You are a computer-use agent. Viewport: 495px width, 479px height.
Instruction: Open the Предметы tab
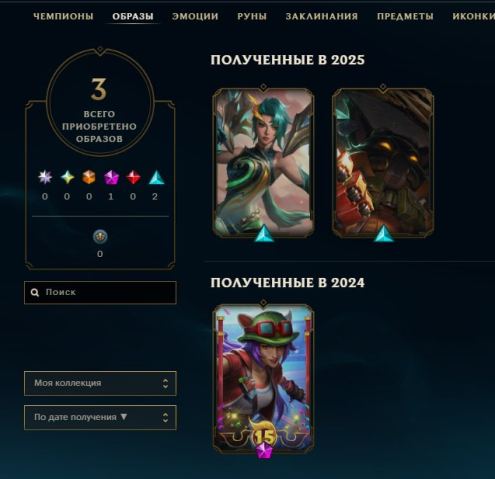pos(405,16)
